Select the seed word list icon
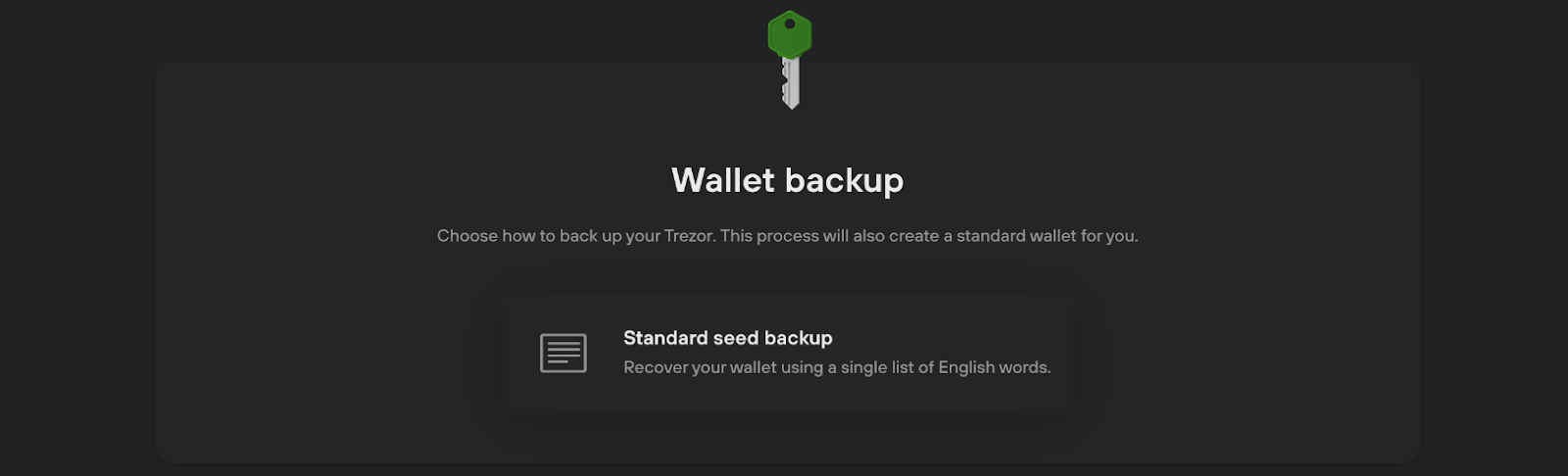 click(563, 353)
